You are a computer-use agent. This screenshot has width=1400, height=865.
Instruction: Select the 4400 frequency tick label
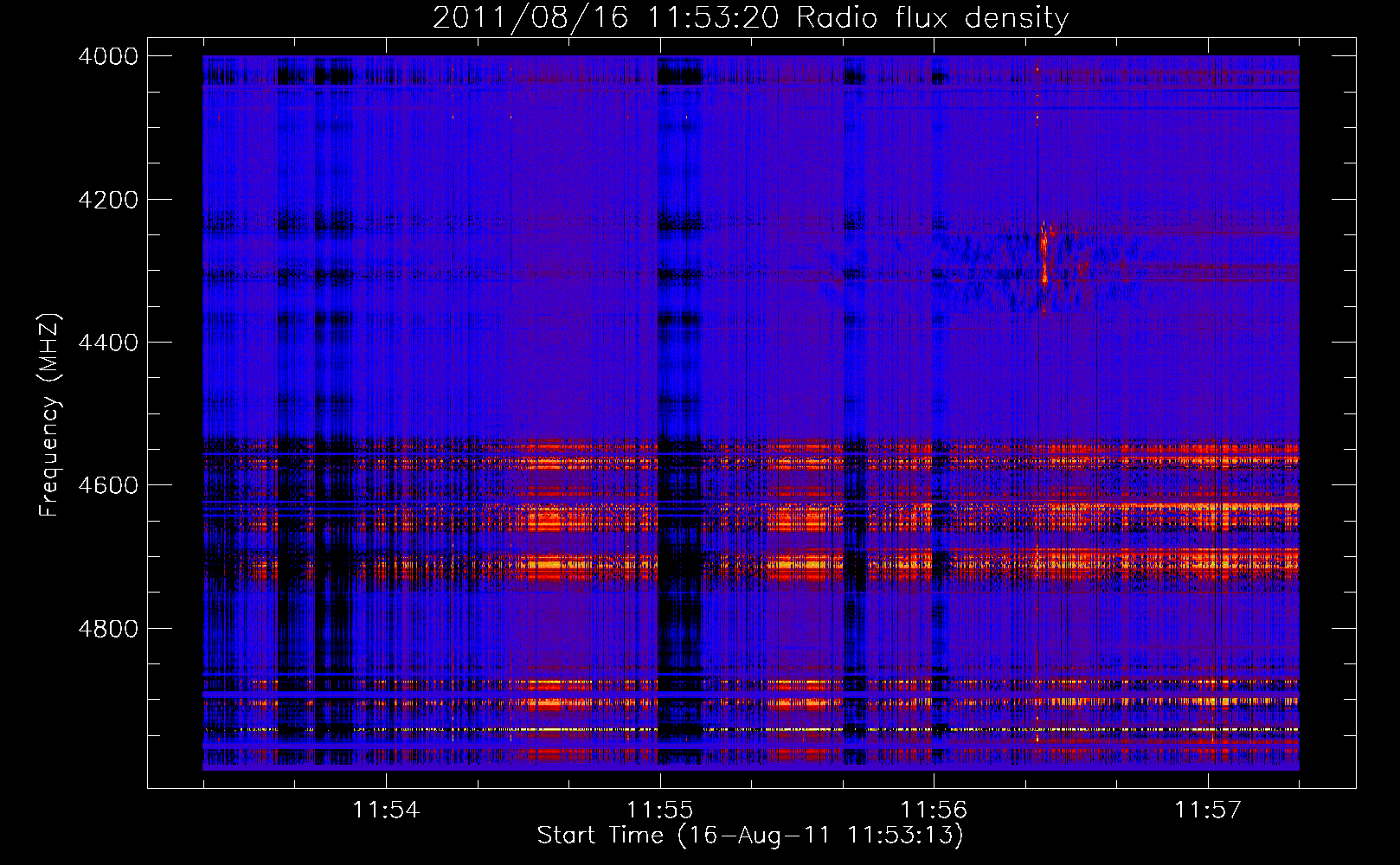pos(108,343)
